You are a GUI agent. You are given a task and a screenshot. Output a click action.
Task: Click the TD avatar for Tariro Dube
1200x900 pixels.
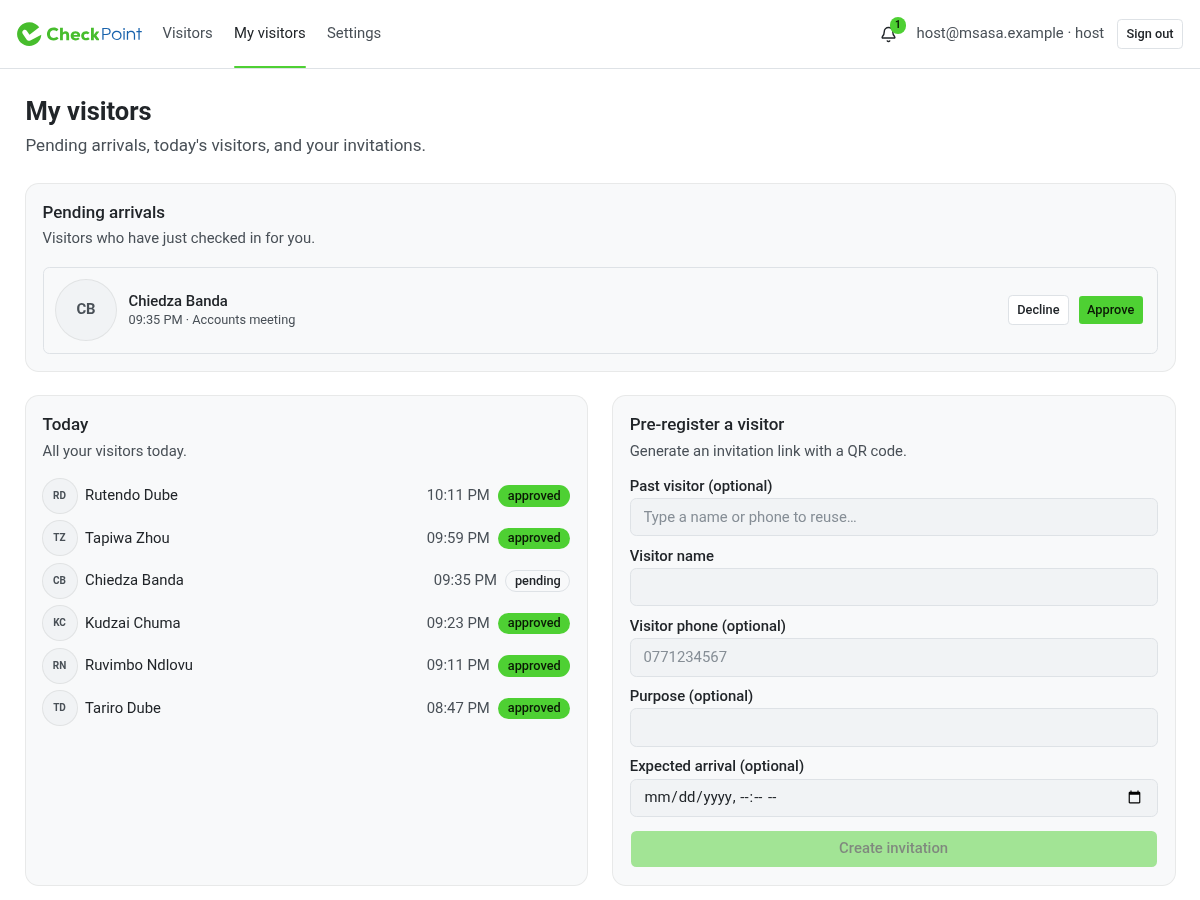pyautogui.click(x=60, y=708)
